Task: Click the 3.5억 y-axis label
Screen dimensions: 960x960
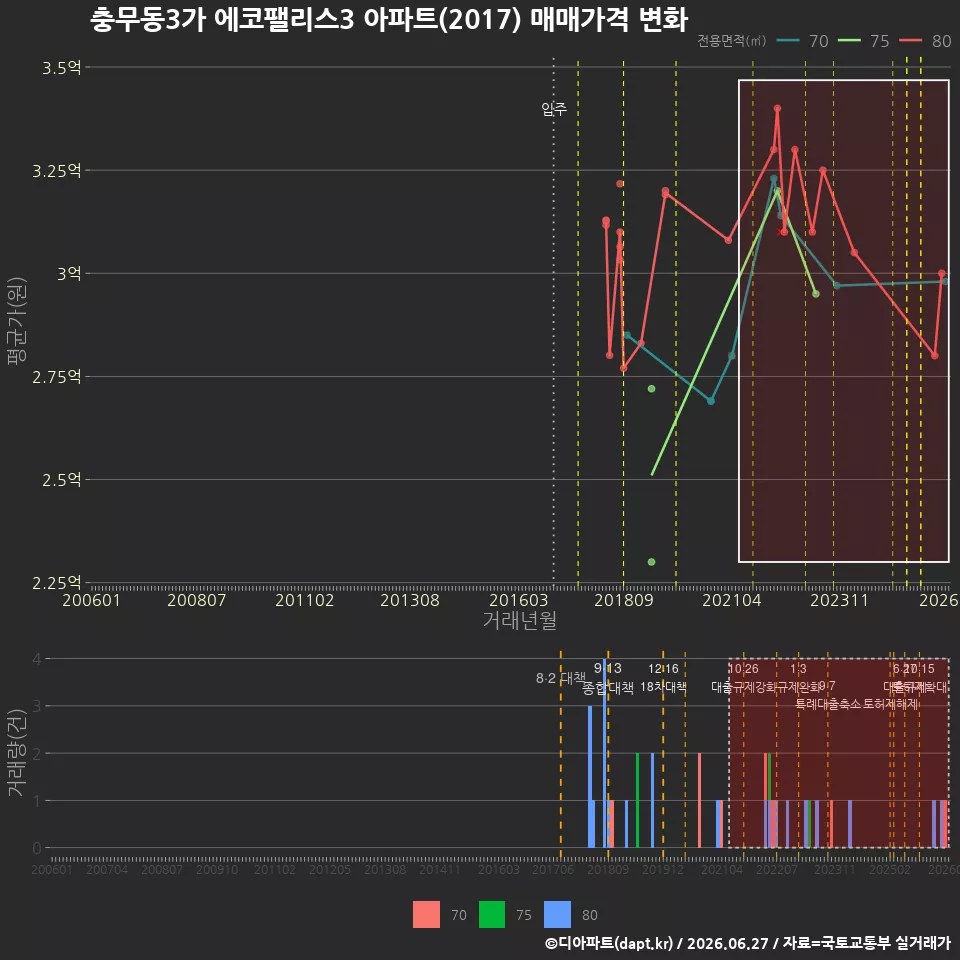Action: coord(61,67)
